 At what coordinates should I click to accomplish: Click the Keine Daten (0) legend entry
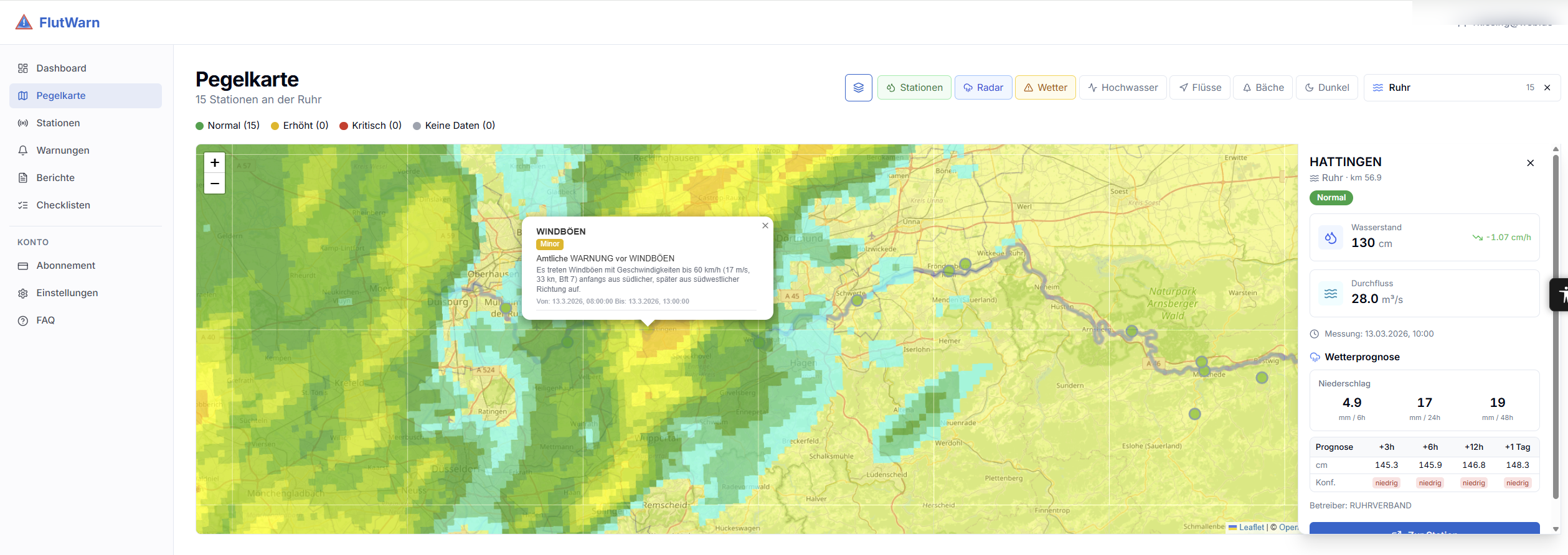tap(454, 126)
